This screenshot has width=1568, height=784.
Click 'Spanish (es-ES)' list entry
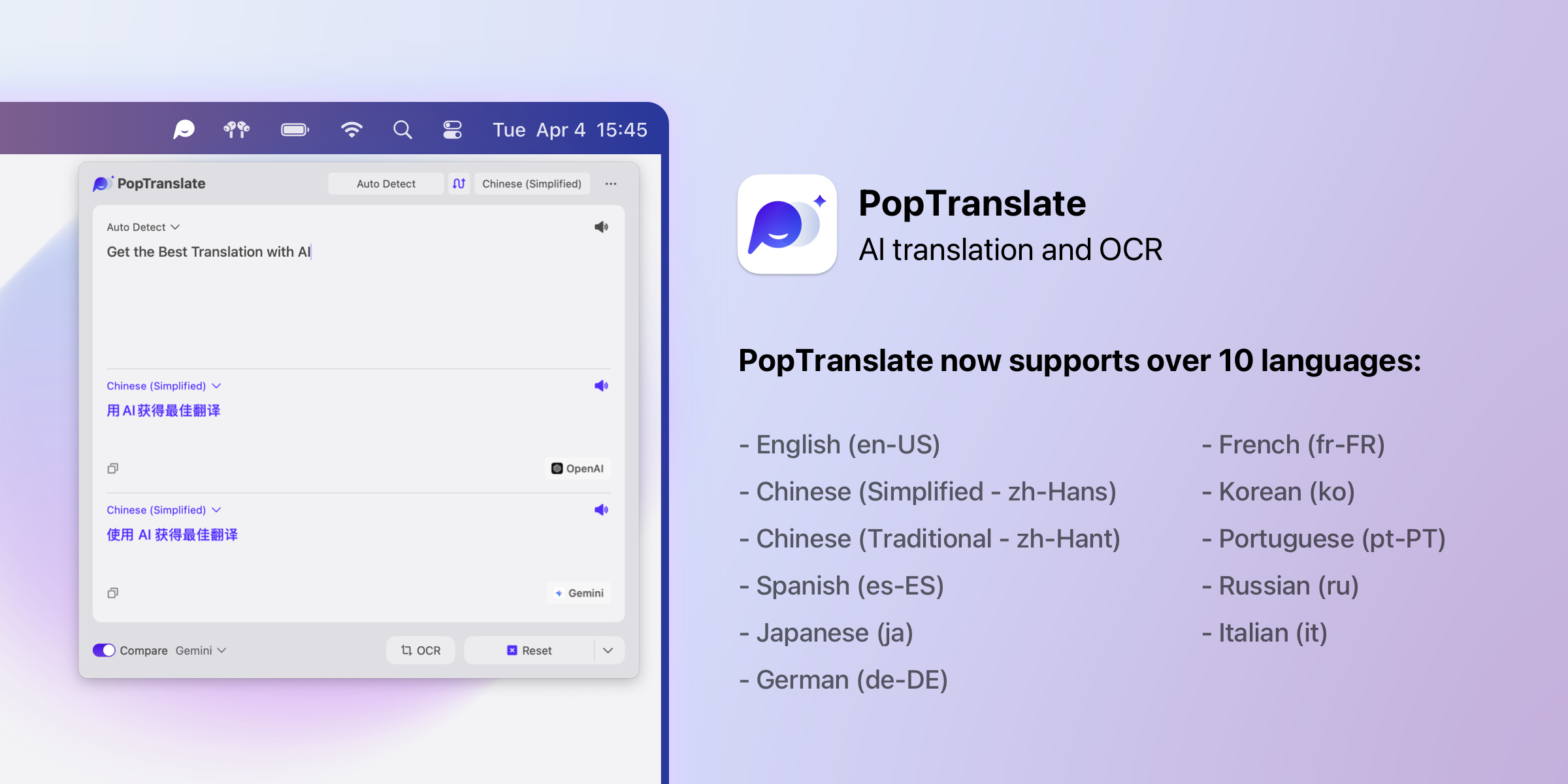841,586
